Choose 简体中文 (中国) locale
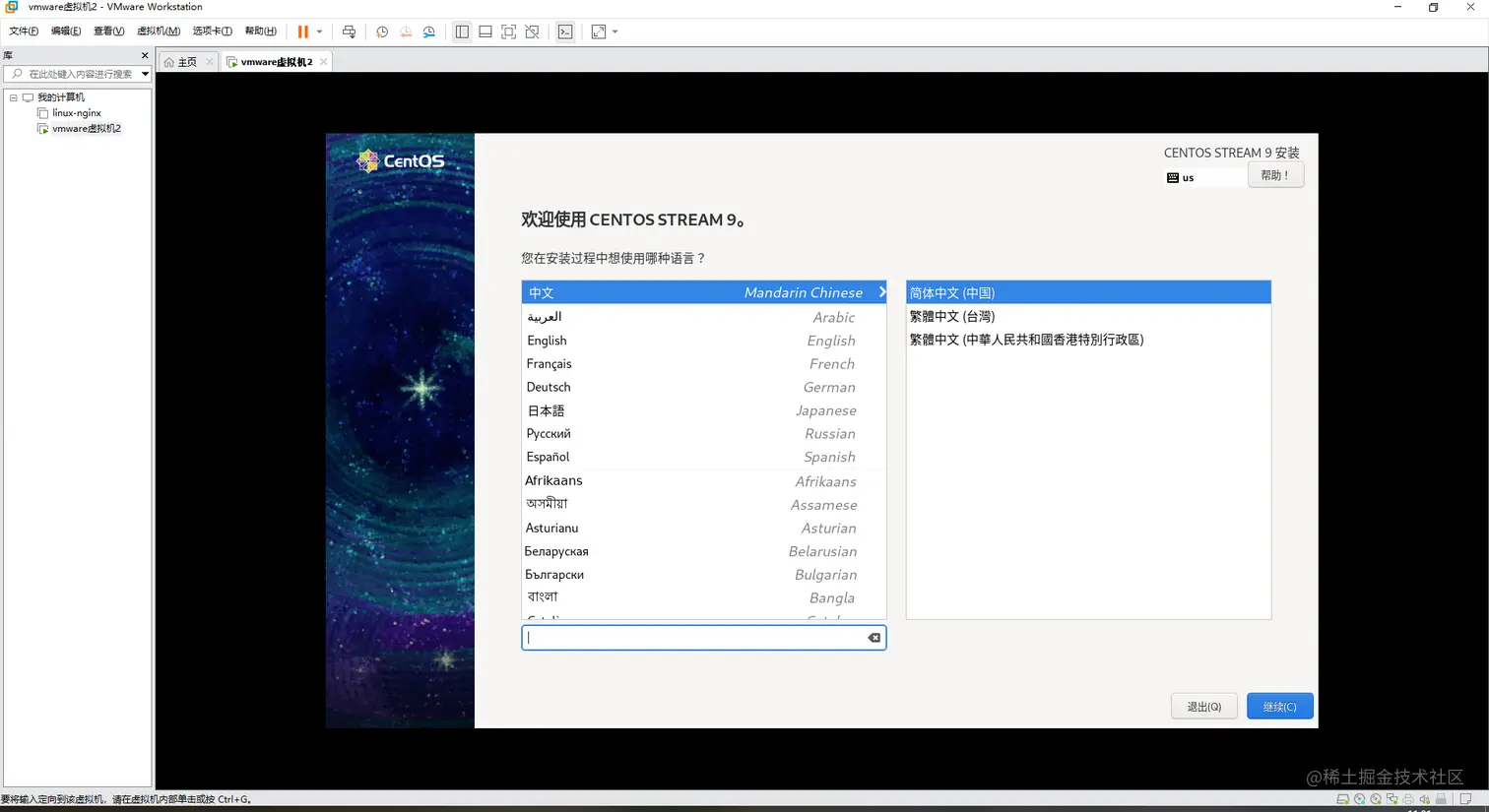 [1088, 292]
